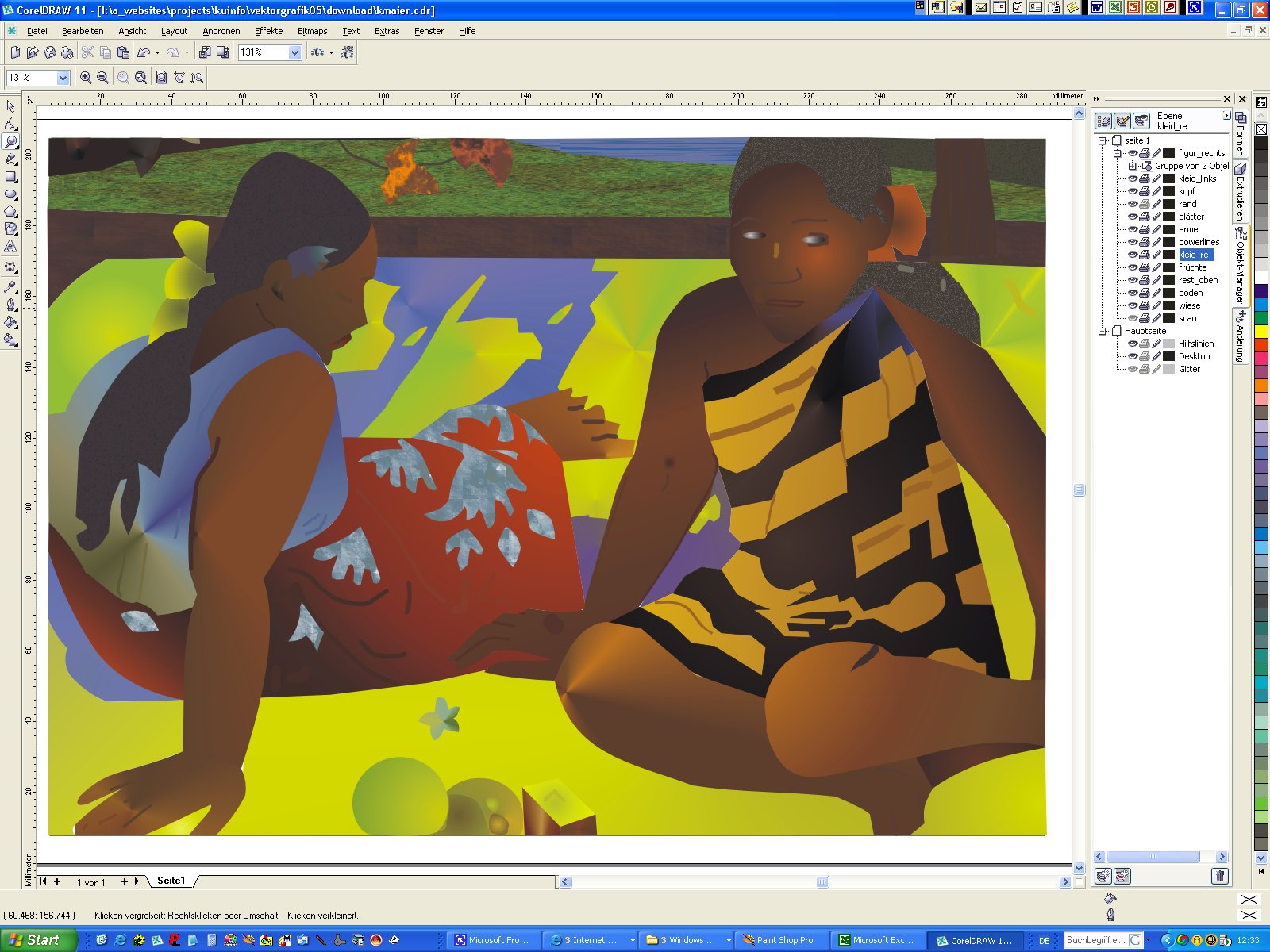Click the New Layer icon in Object Manager
Image resolution: width=1270 pixels, height=952 pixels.
pos(1103,876)
